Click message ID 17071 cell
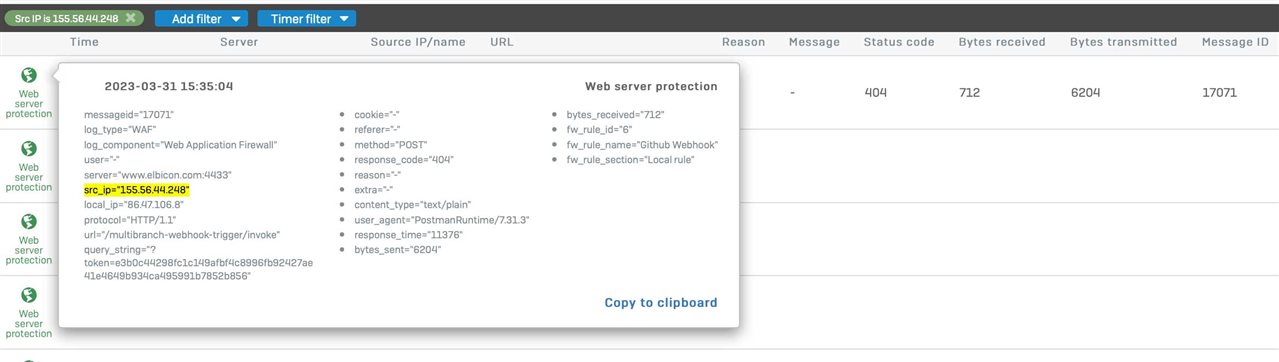 click(1220, 92)
